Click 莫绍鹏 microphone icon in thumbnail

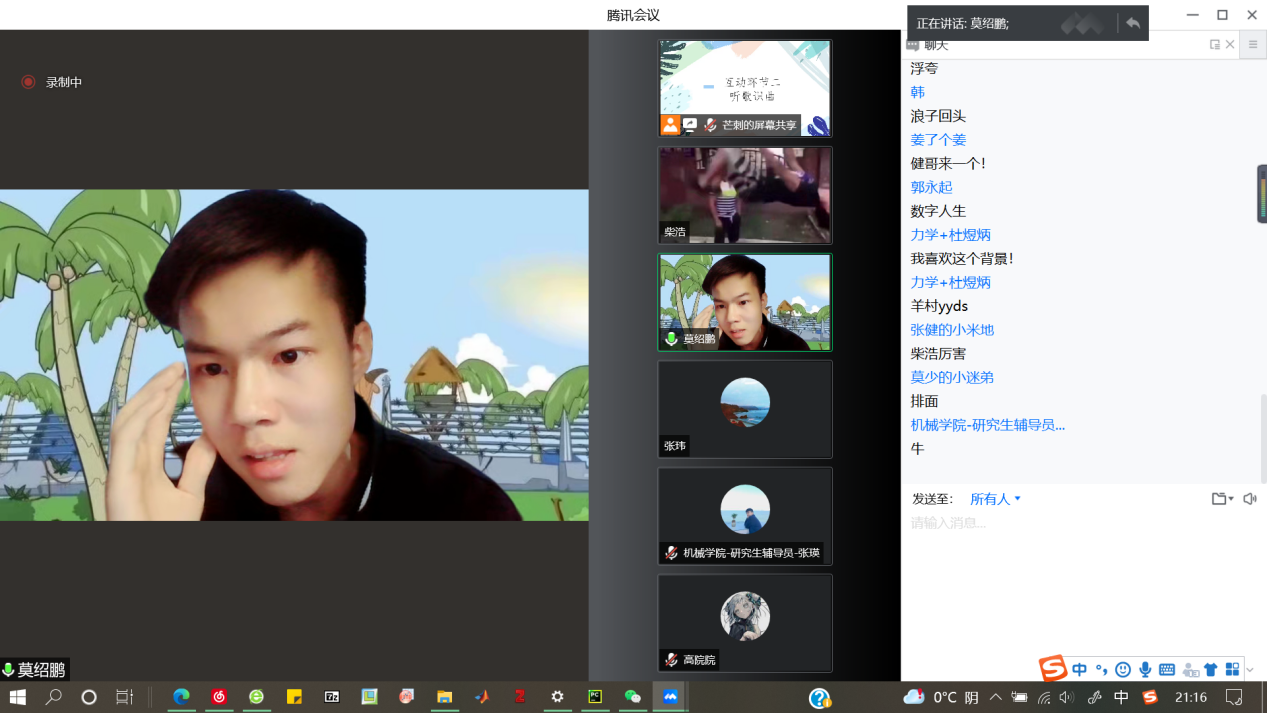tap(671, 339)
